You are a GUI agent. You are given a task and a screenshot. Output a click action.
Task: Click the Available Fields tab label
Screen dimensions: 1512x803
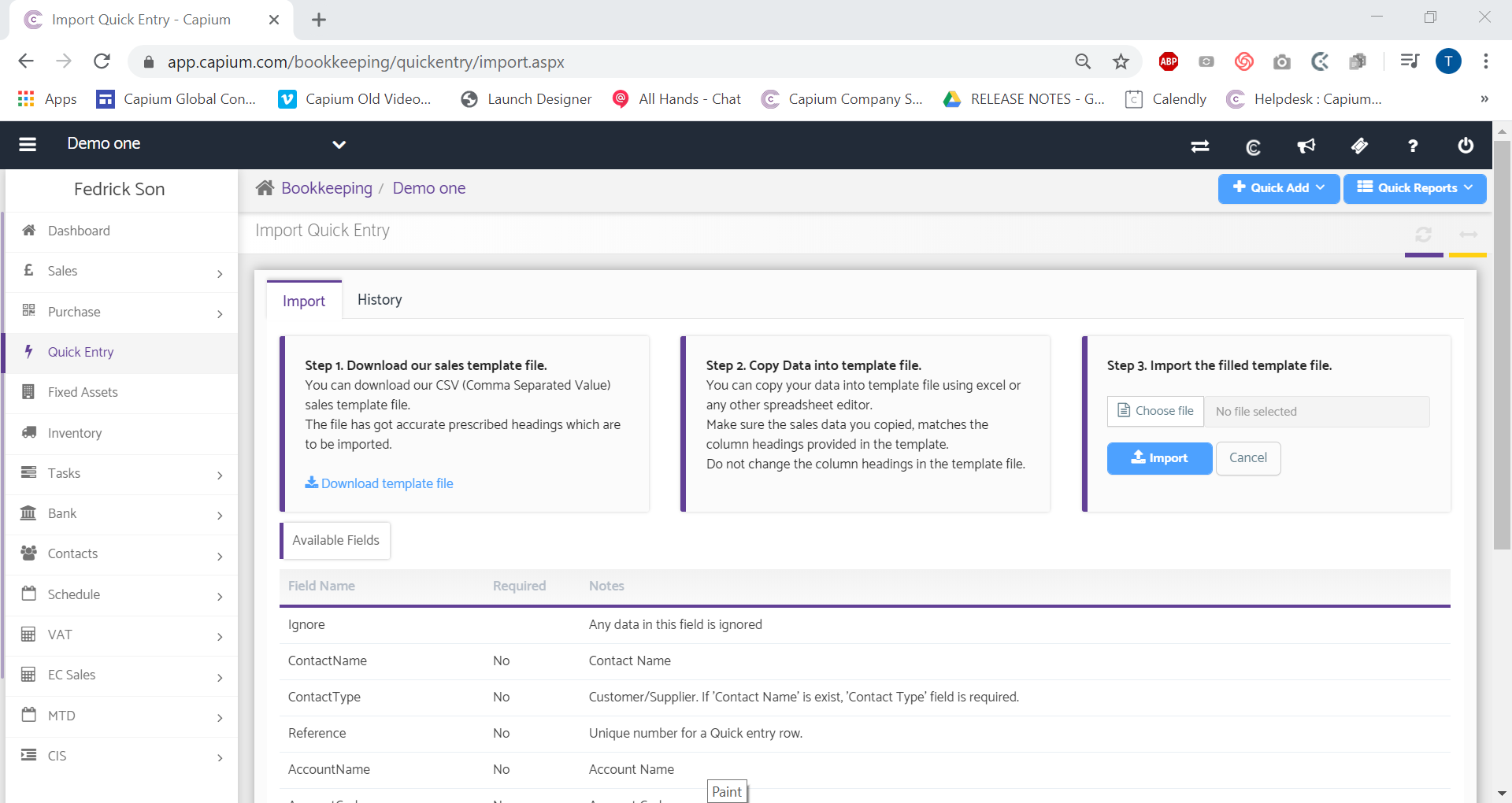(x=335, y=541)
